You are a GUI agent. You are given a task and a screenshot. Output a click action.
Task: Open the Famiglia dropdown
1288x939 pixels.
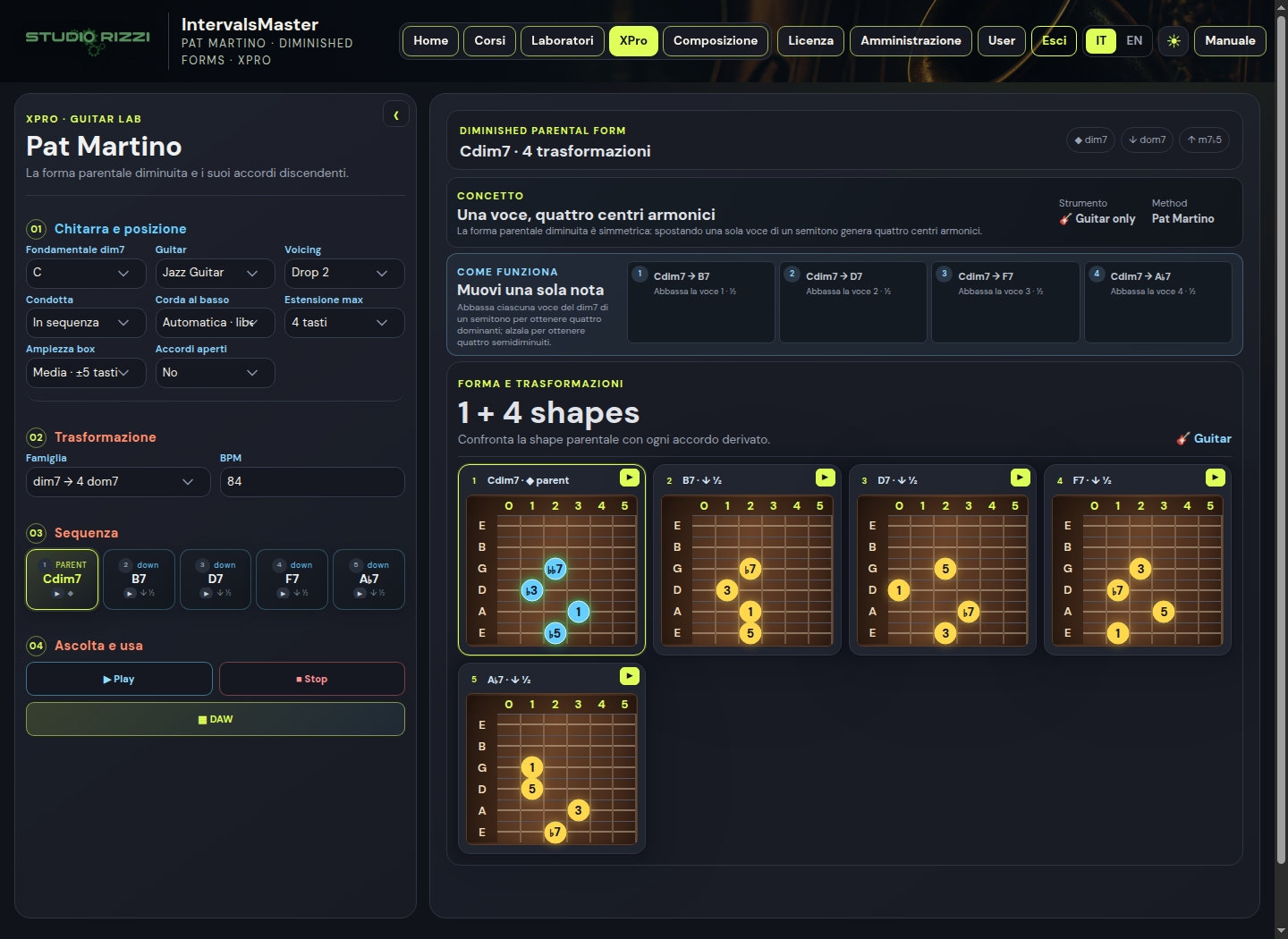[118, 482]
